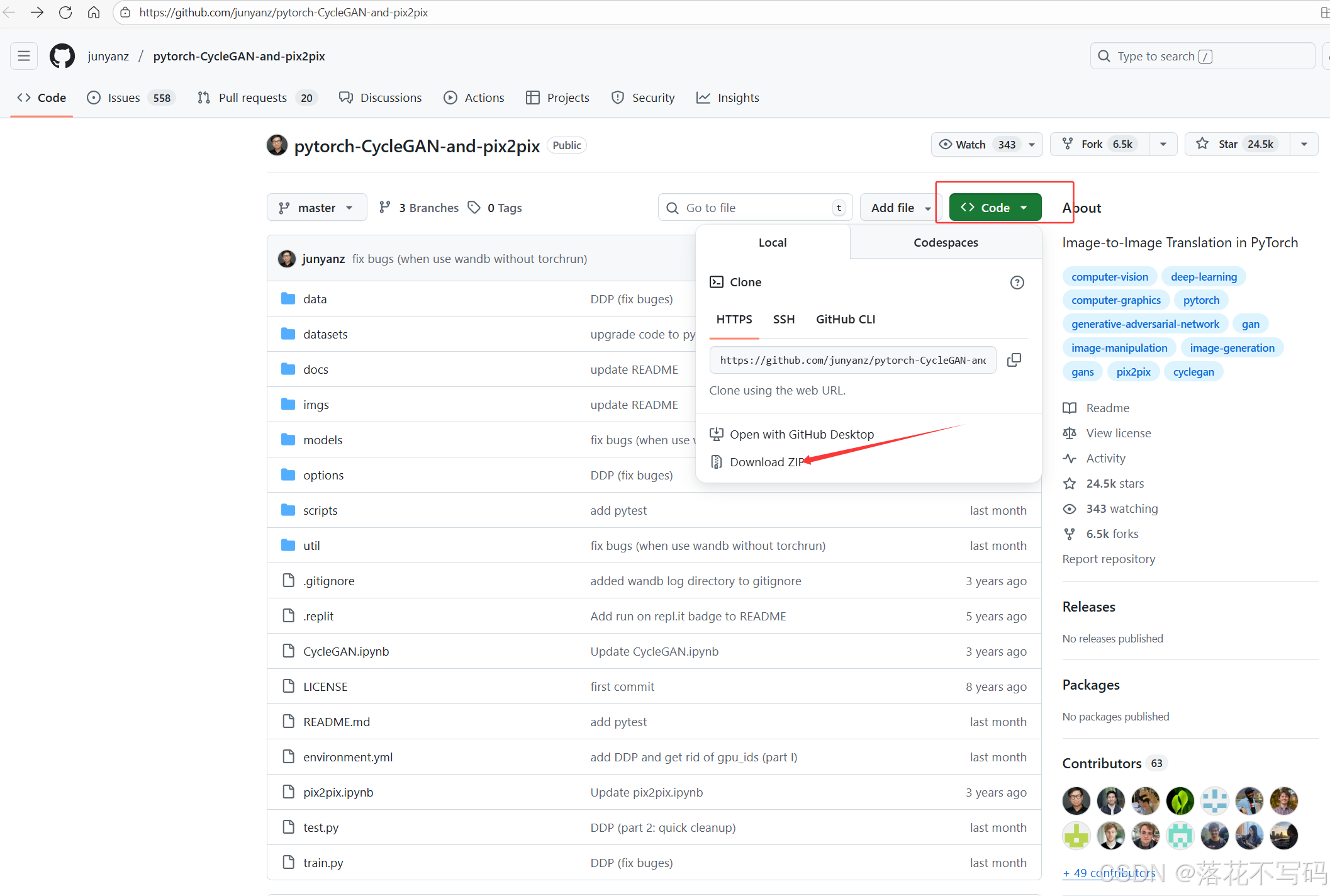Click the first contributor avatar thumbnail
This screenshot has height=896, width=1330.
click(1076, 800)
